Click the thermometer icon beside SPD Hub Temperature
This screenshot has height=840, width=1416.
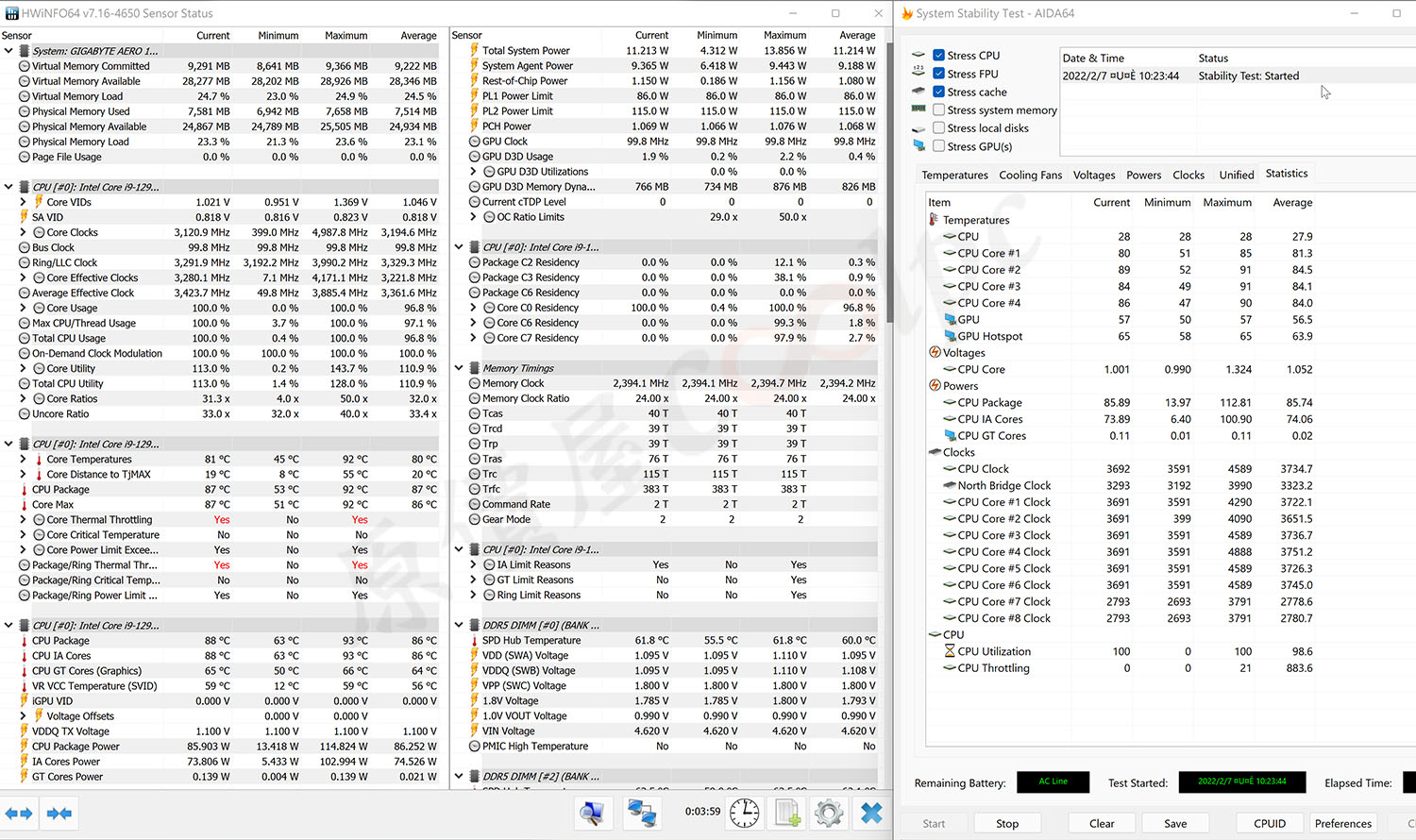coord(475,641)
